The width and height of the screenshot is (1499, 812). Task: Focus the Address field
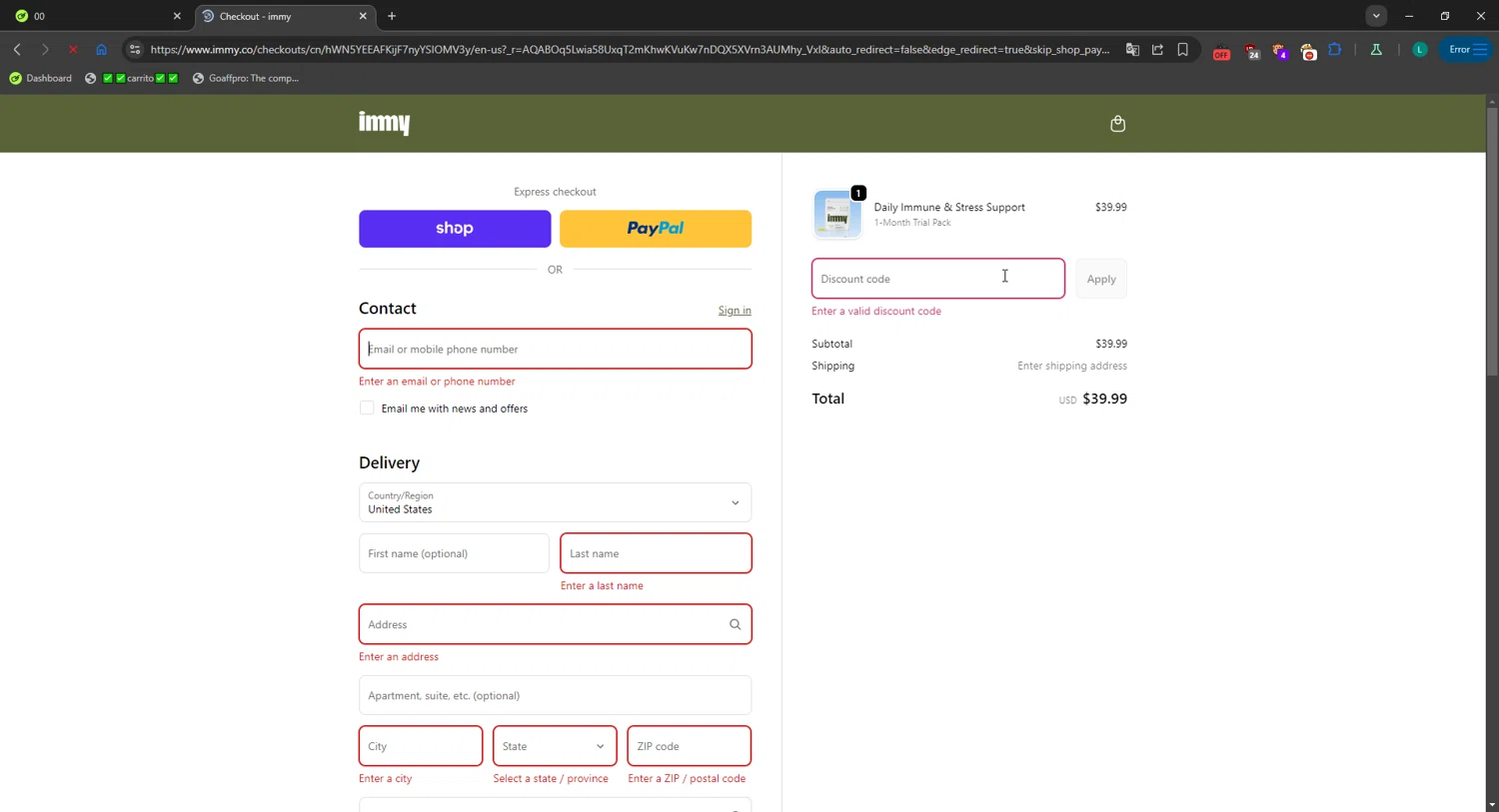point(555,624)
